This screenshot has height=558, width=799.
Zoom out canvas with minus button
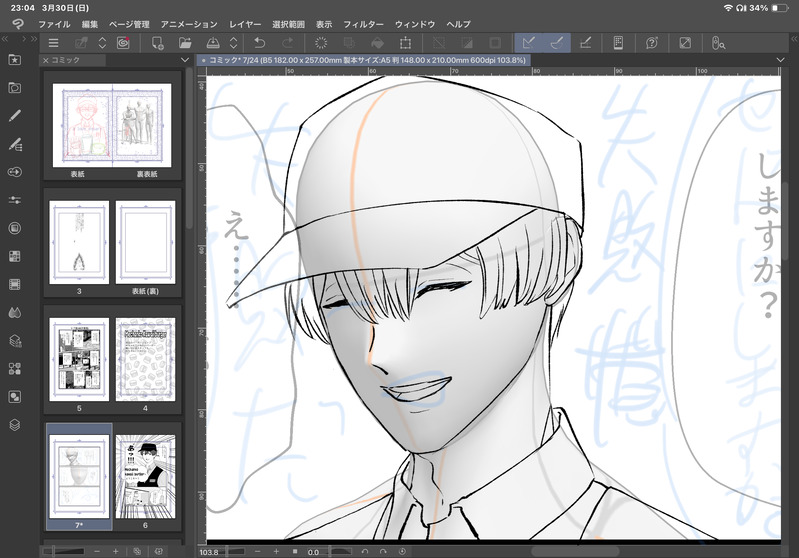pyautogui.click(x=257, y=552)
